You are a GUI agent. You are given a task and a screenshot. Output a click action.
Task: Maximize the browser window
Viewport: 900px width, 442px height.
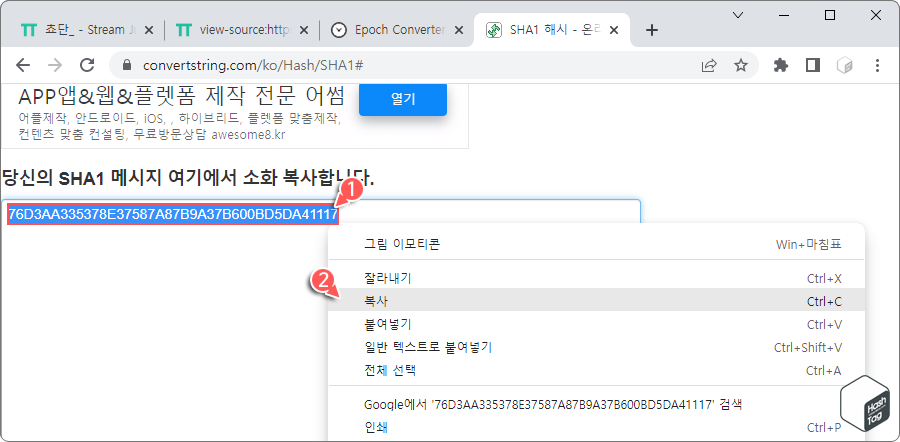pos(829,15)
